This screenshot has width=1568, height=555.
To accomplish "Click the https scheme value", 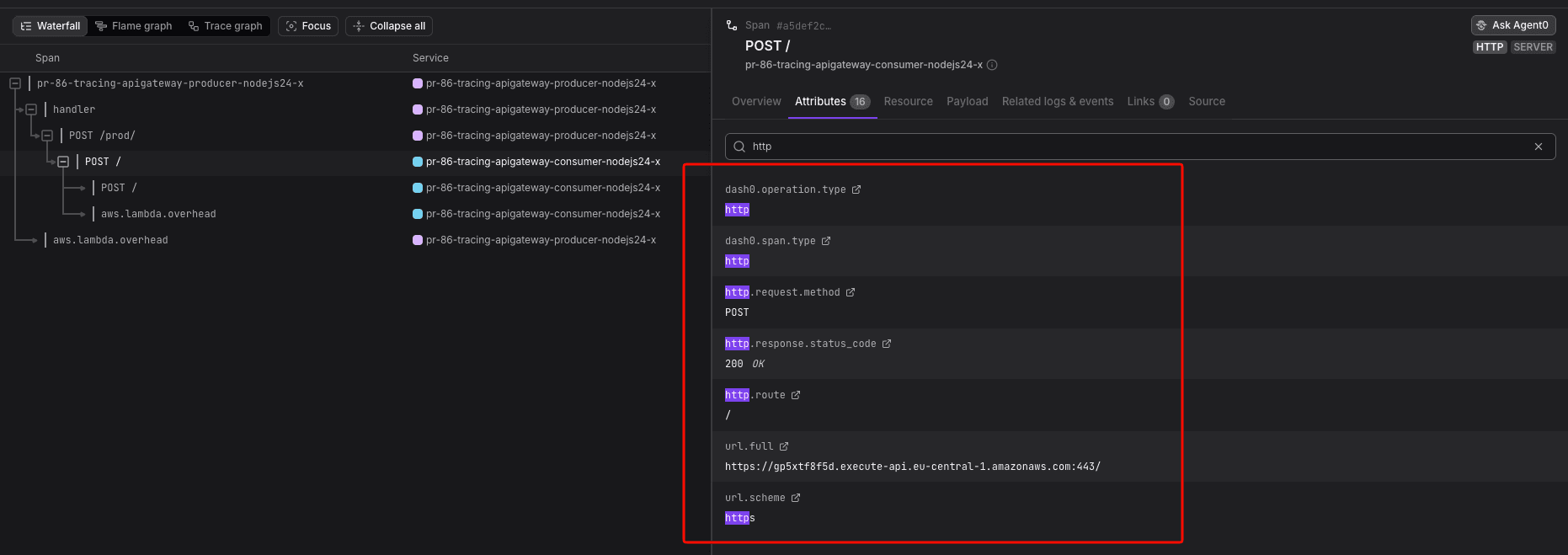I will [740, 518].
